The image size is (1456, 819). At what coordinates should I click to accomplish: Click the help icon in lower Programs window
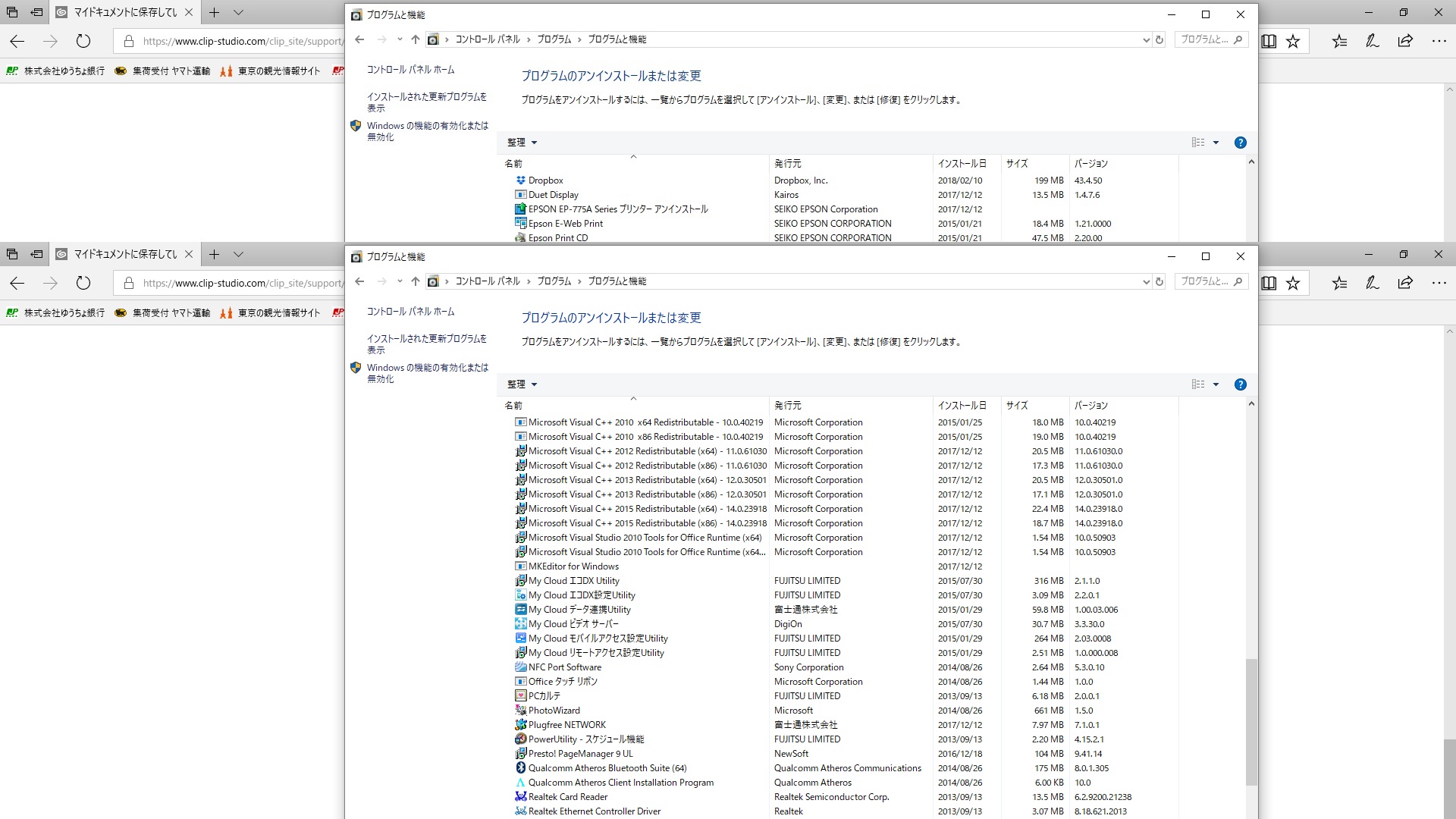[x=1240, y=384]
